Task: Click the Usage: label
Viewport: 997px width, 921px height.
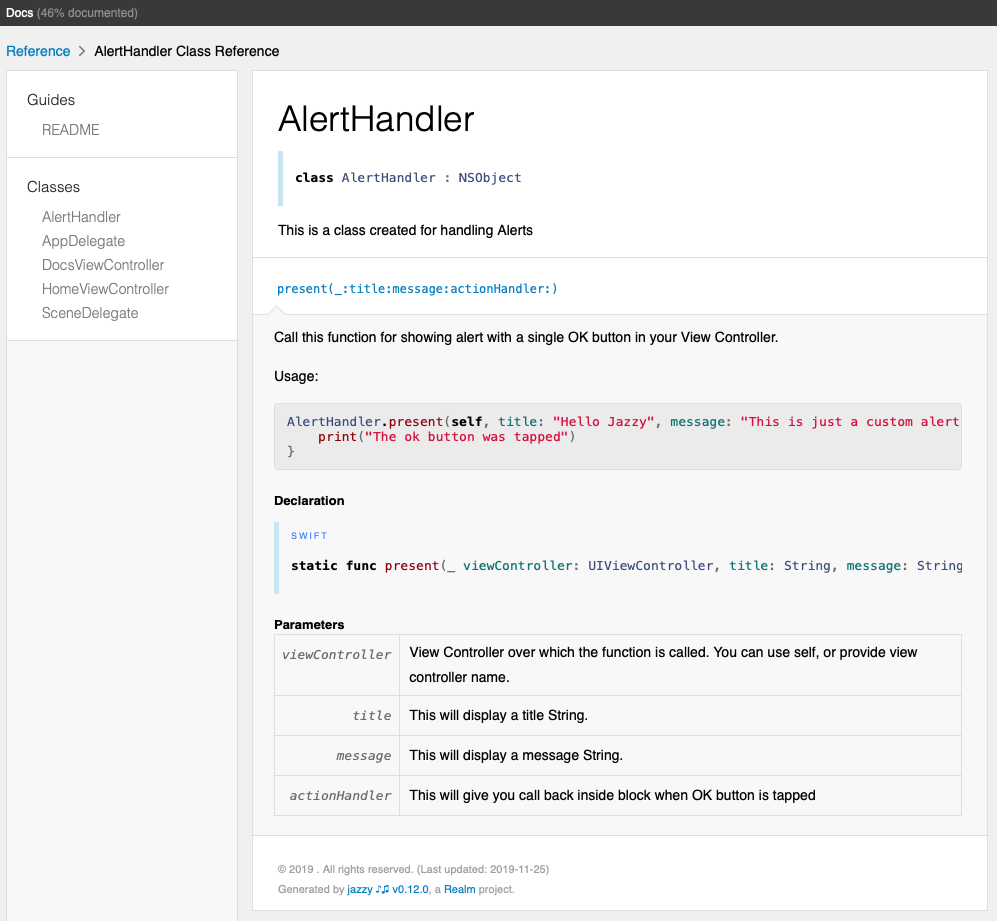Action: [x=296, y=377]
